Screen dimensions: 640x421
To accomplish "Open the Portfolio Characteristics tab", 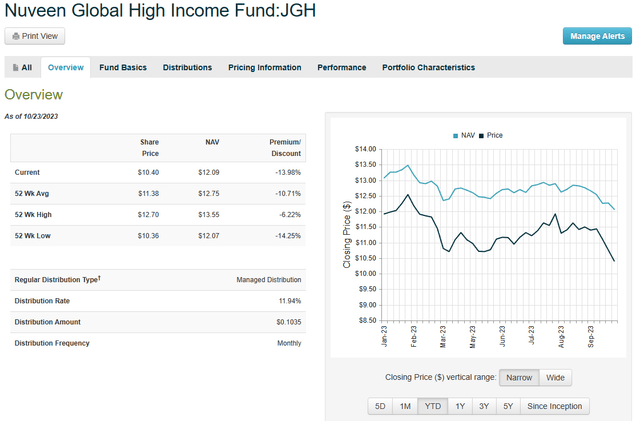I will click(x=428, y=68).
